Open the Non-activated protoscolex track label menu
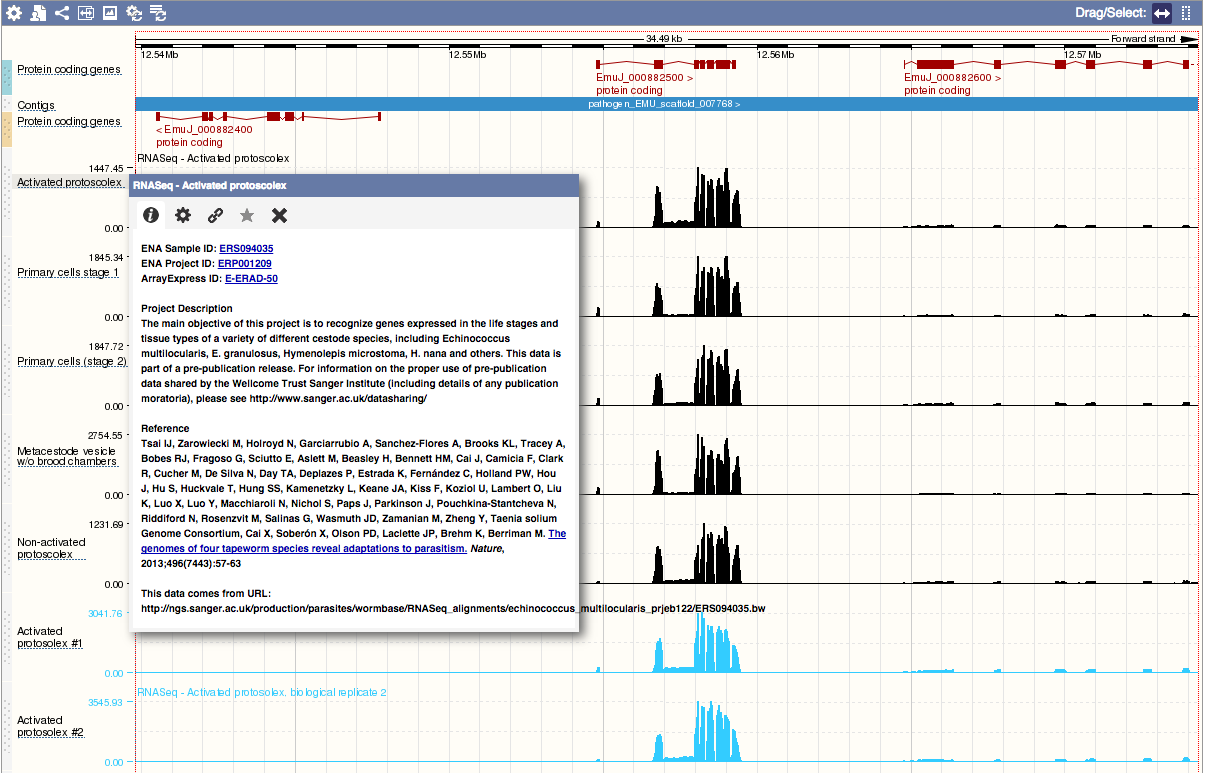Image resolution: width=1213 pixels, height=773 pixels. (51, 548)
